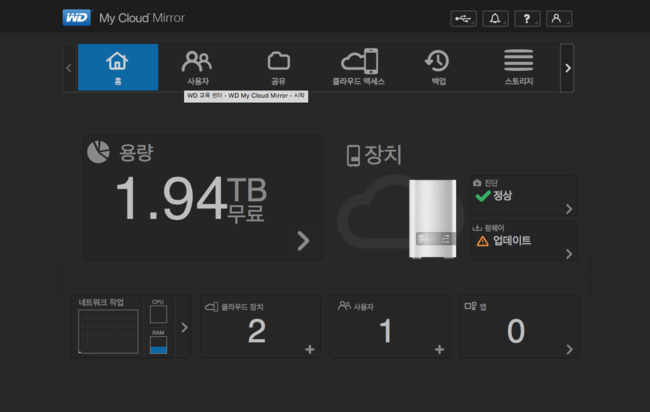Open the 앱 apps tile arrow
Viewport: 650px width, 412px height.
(x=570, y=349)
